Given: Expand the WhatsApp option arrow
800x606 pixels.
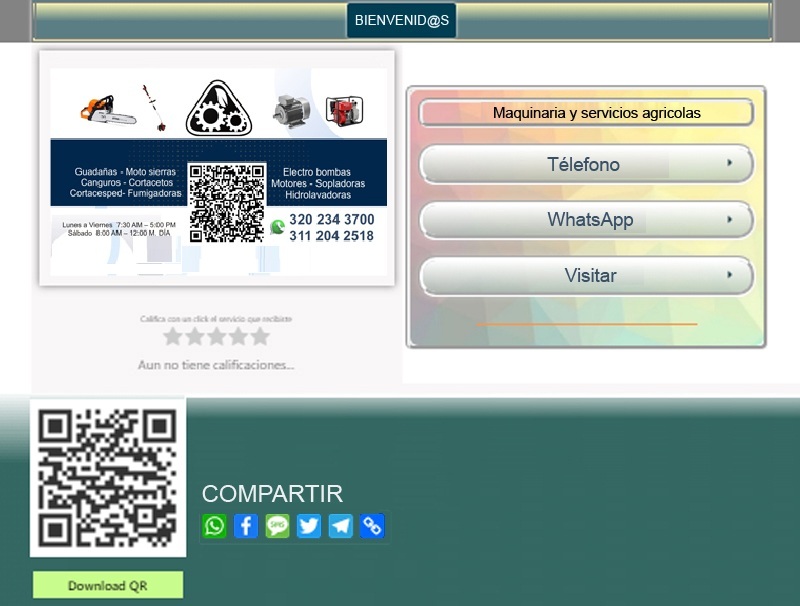Looking at the screenshot, I should (x=730, y=219).
